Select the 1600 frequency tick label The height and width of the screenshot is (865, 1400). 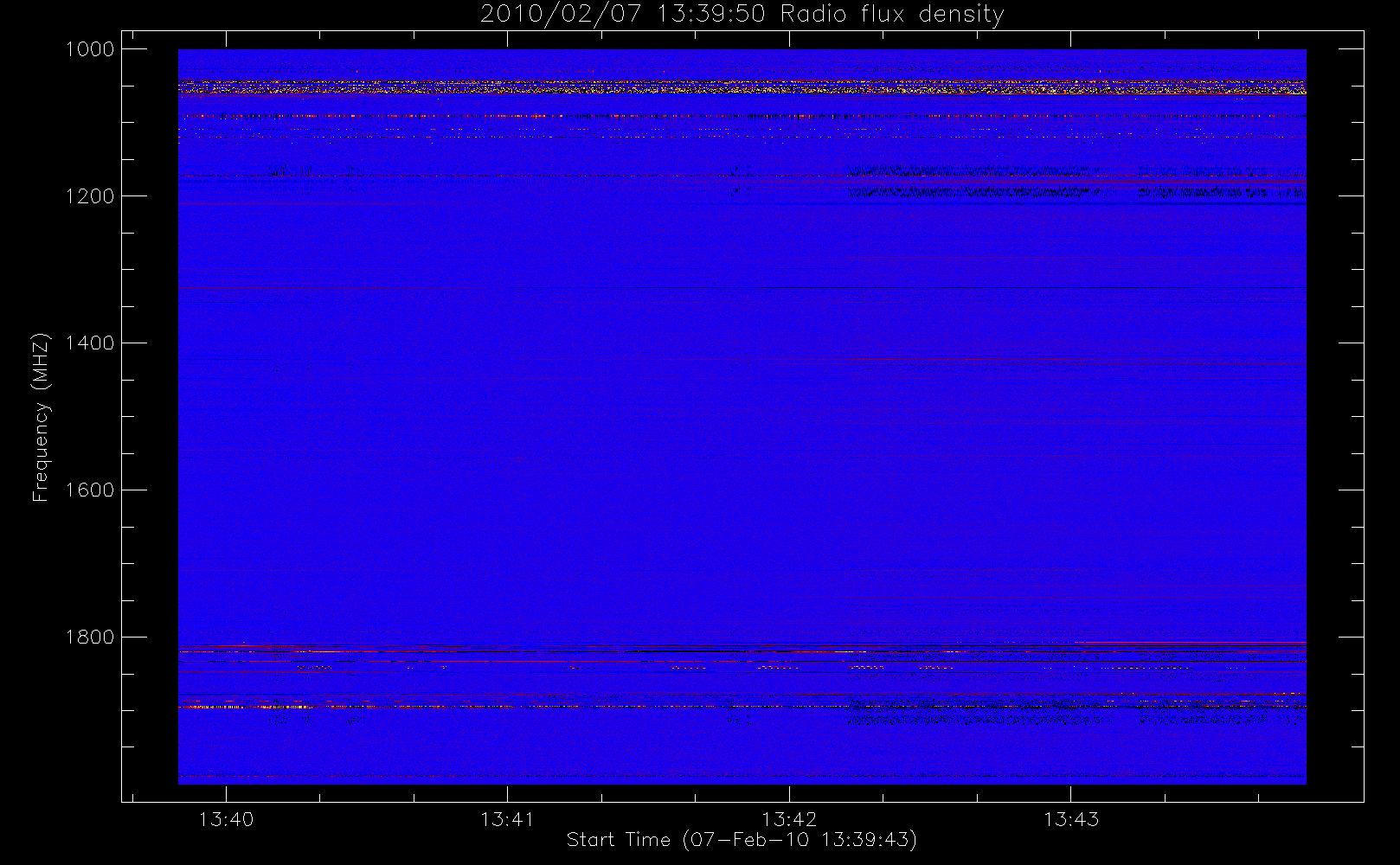pos(90,490)
